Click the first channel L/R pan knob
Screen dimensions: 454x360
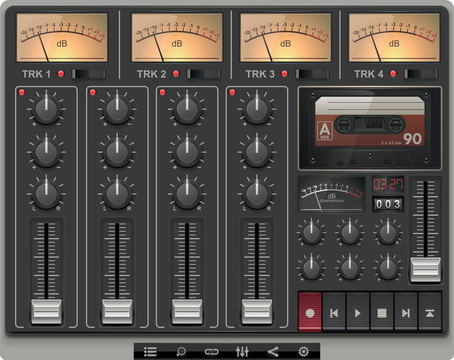[46, 194]
